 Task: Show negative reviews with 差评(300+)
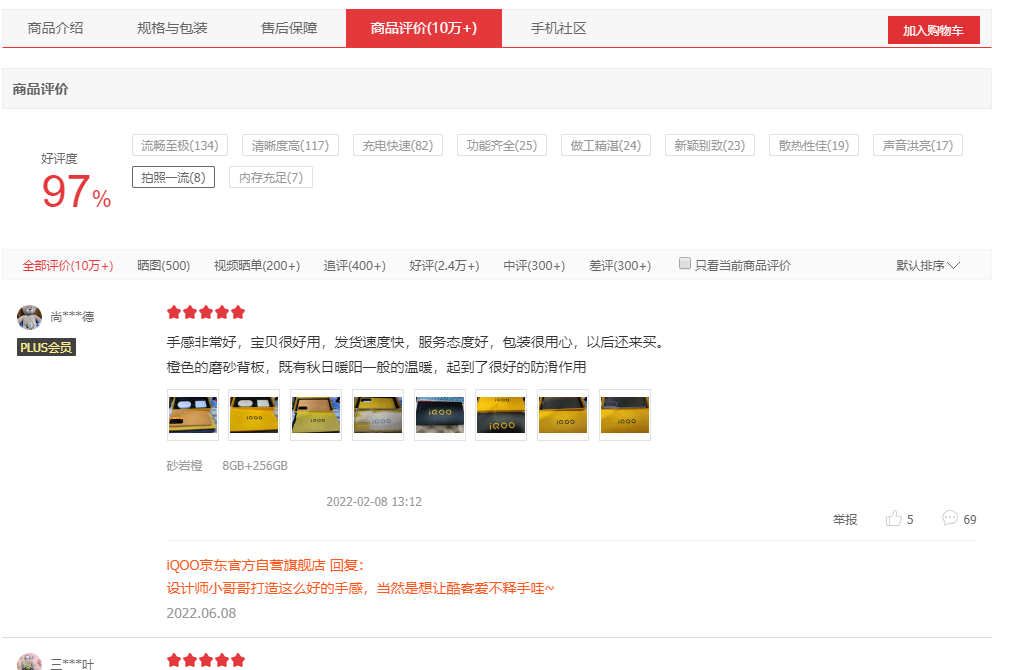pos(619,265)
